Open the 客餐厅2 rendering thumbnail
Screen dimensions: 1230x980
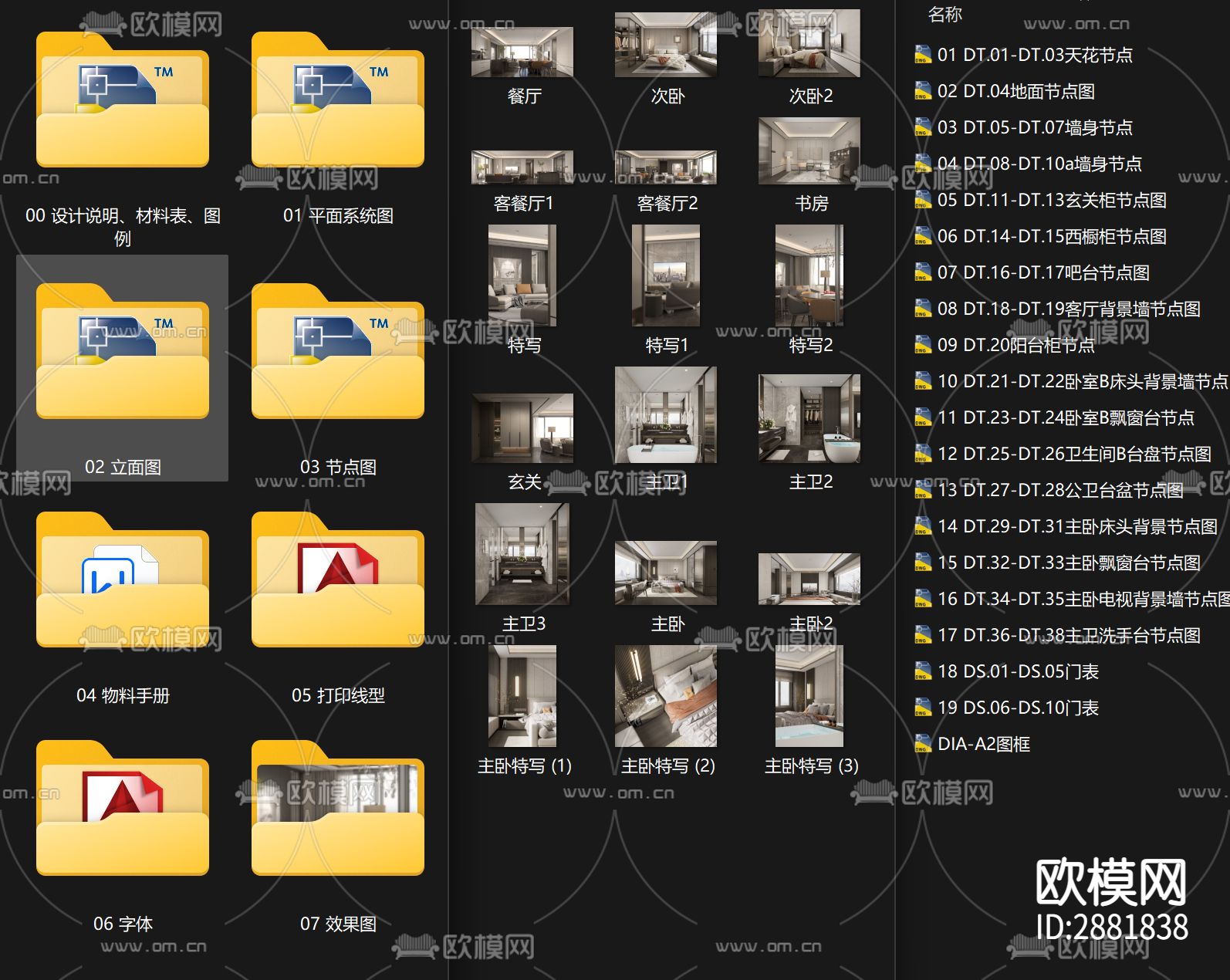[x=666, y=167]
